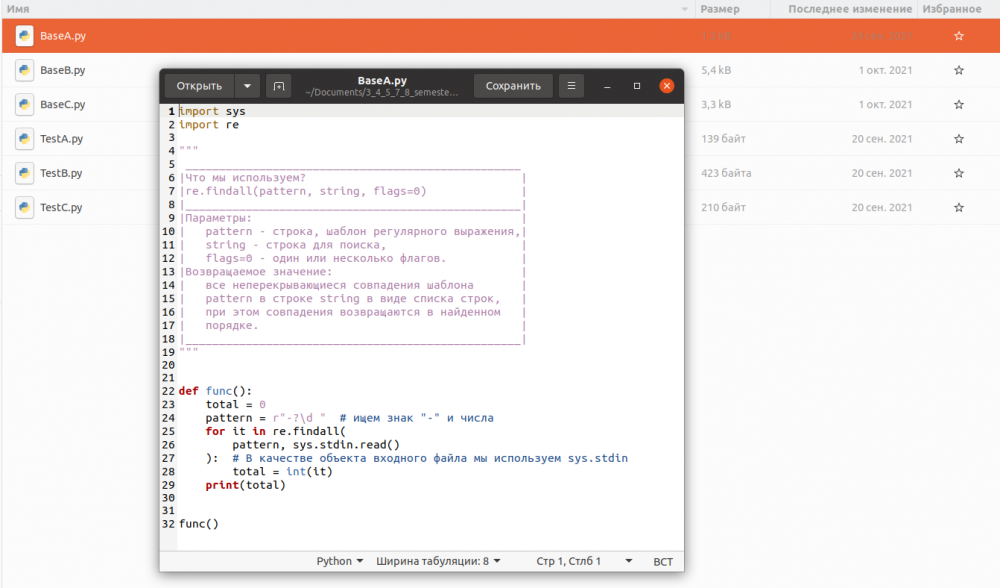Click the Python file icon of TestC.py

click(x=24, y=207)
